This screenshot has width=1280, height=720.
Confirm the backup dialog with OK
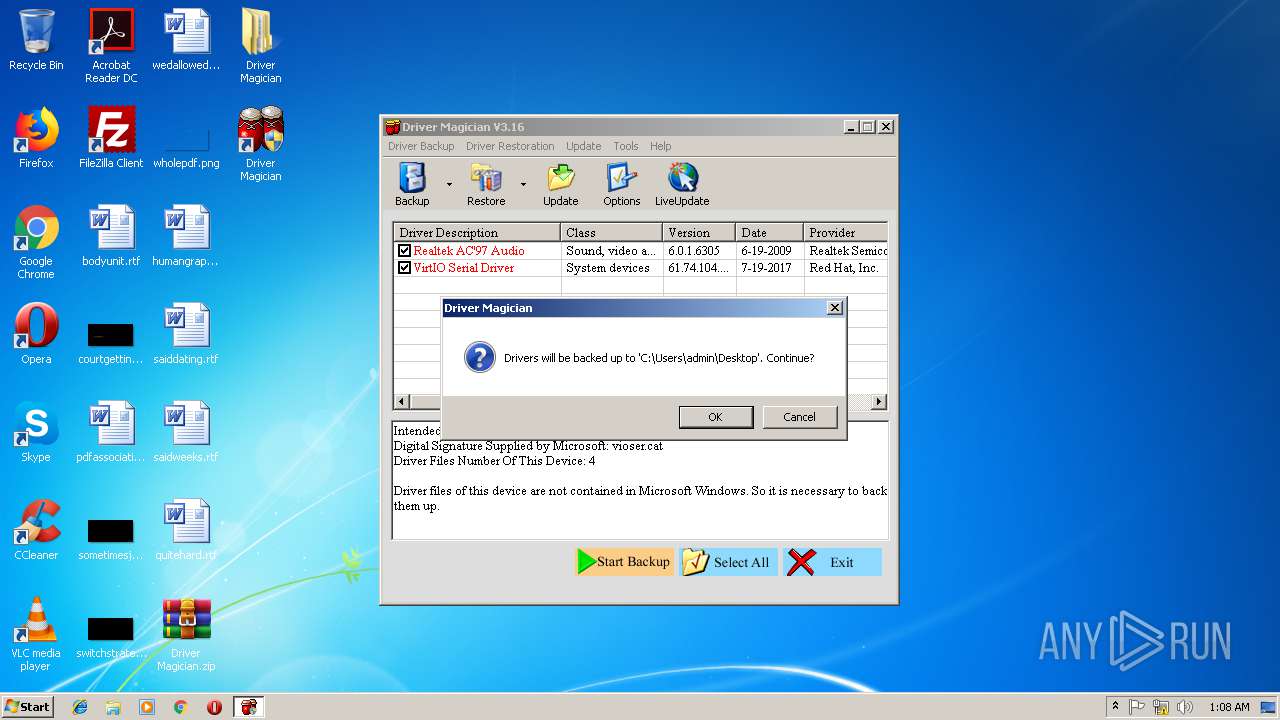tap(715, 417)
